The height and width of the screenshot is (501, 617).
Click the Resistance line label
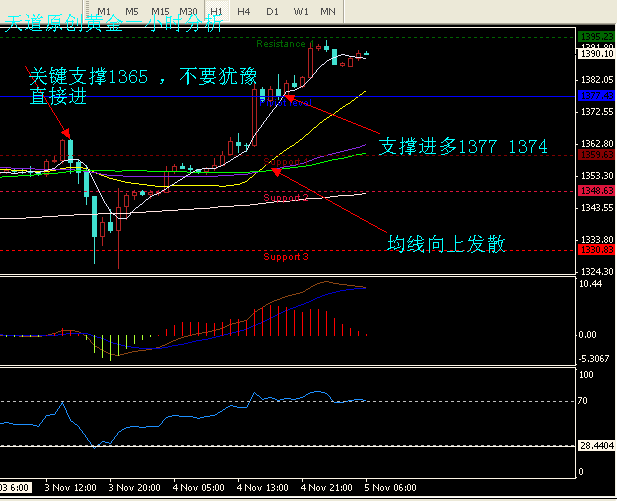click(x=281, y=44)
